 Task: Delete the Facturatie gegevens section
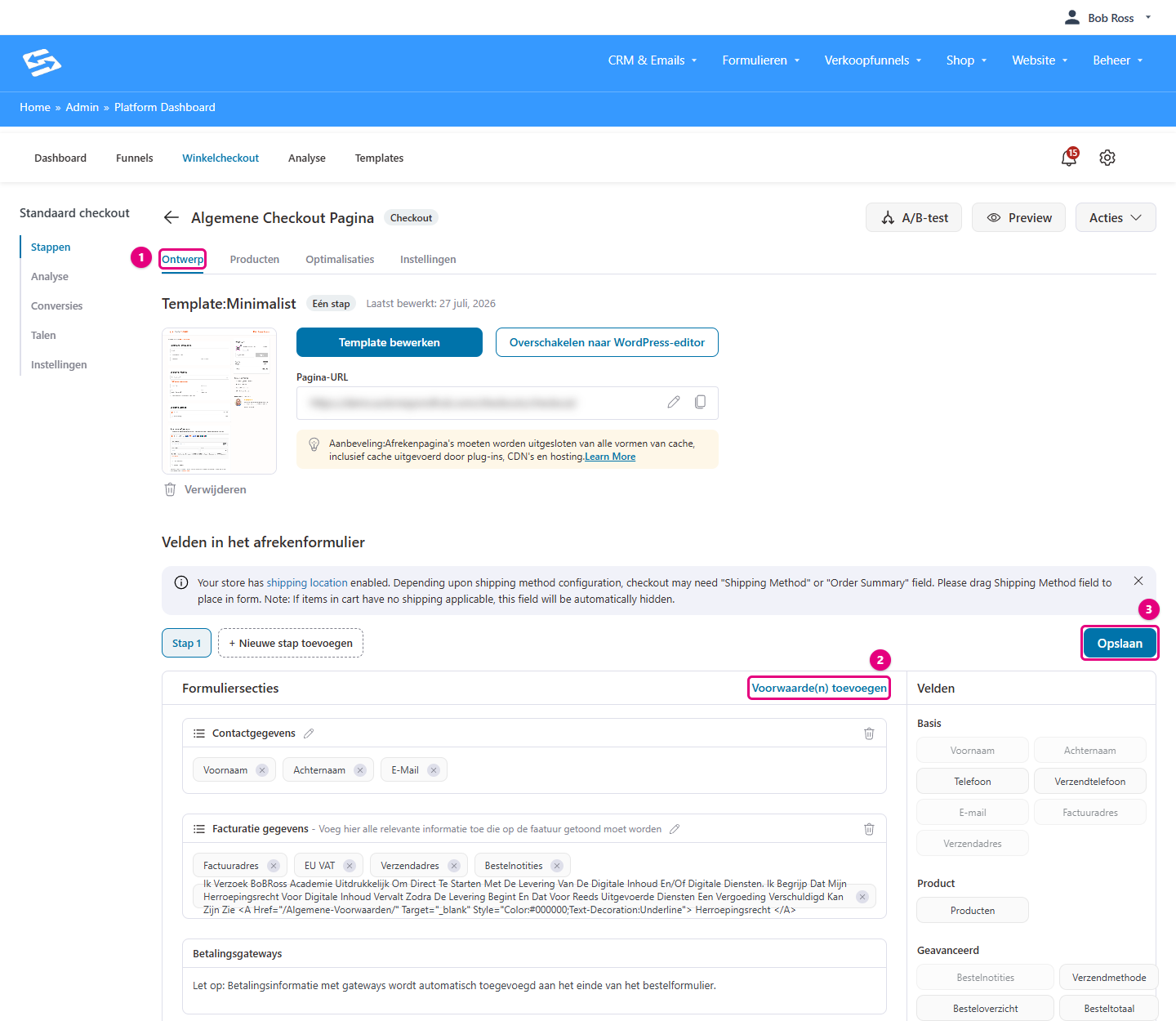click(x=869, y=829)
